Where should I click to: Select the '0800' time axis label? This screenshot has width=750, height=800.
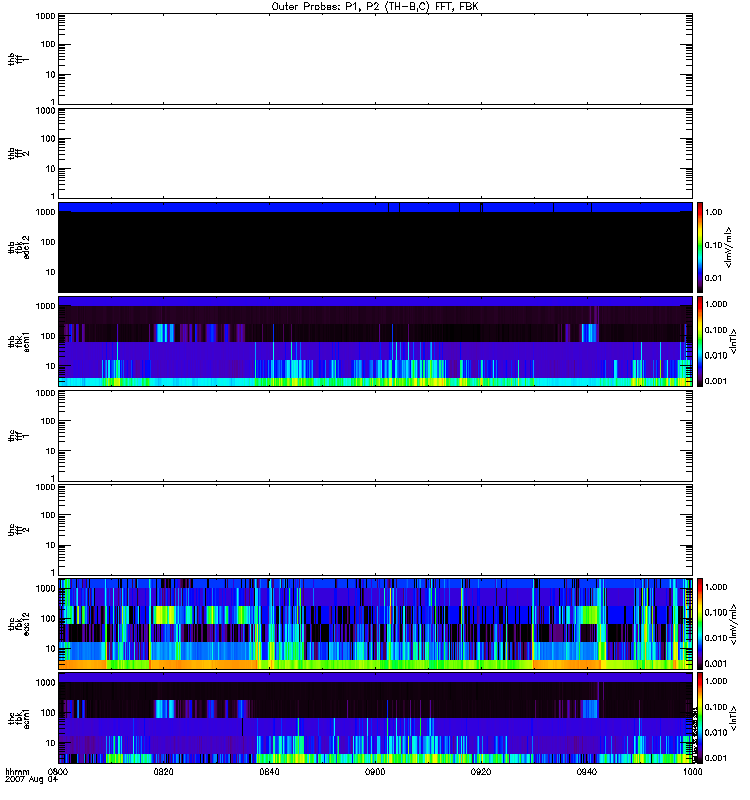click(x=57, y=771)
